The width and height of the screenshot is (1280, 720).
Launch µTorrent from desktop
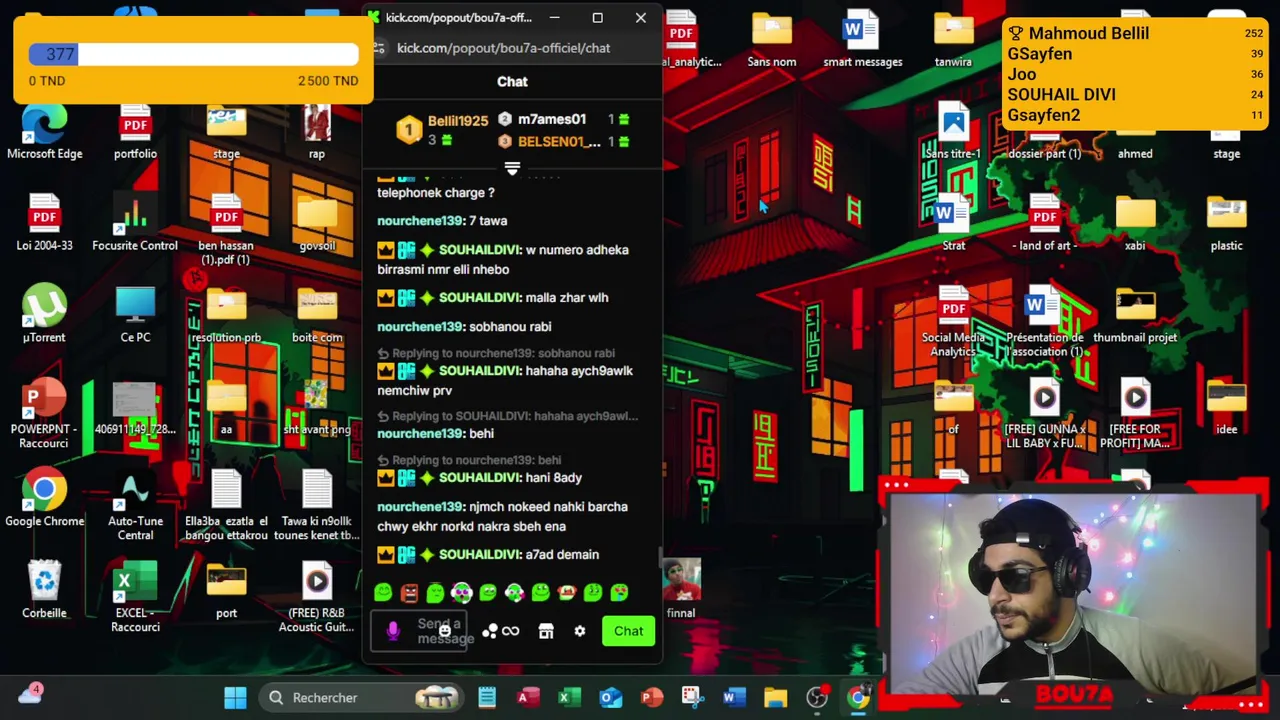tap(44, 315)
